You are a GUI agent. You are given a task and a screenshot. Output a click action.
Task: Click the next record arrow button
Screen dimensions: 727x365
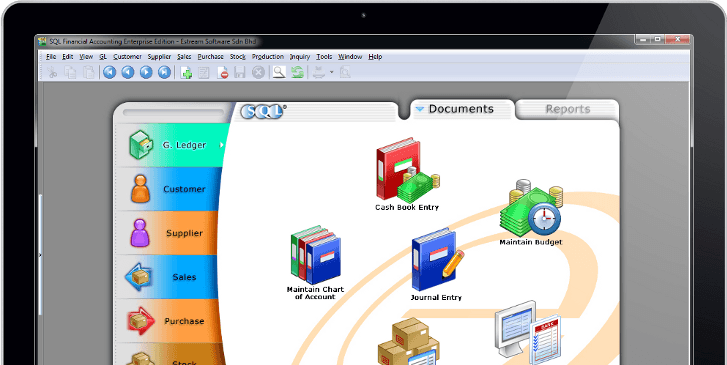pyautogui.click(x=146, y=72)
